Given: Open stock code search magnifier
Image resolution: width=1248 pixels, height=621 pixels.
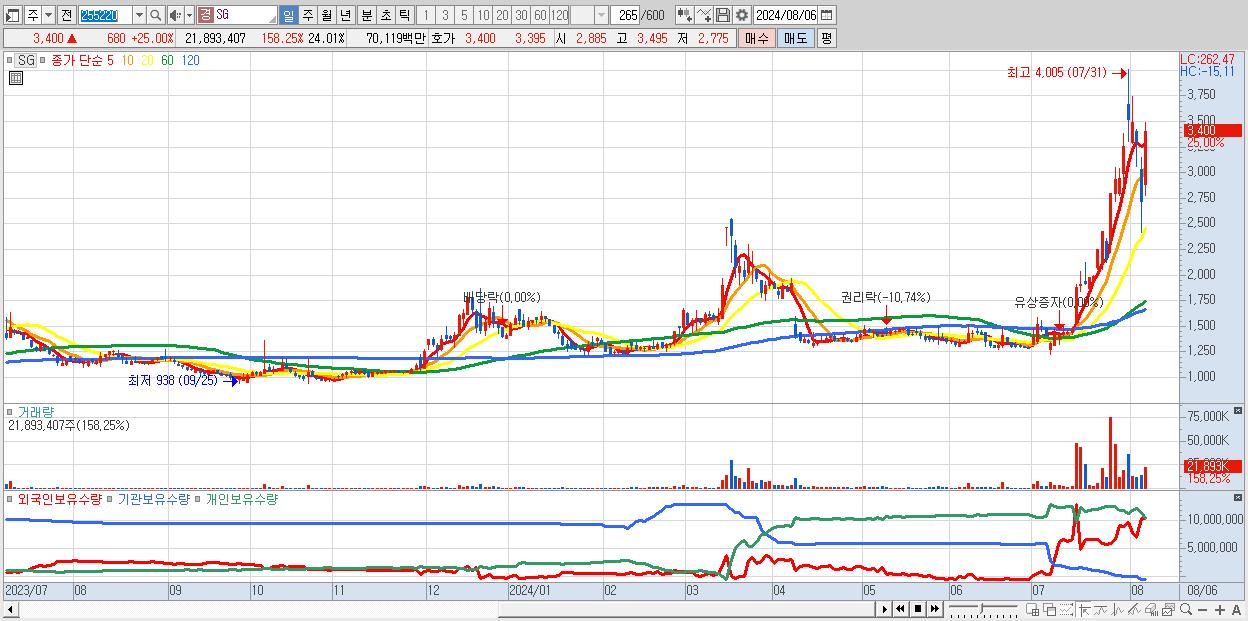Looking at the screenshot, I should coord(155,15).
